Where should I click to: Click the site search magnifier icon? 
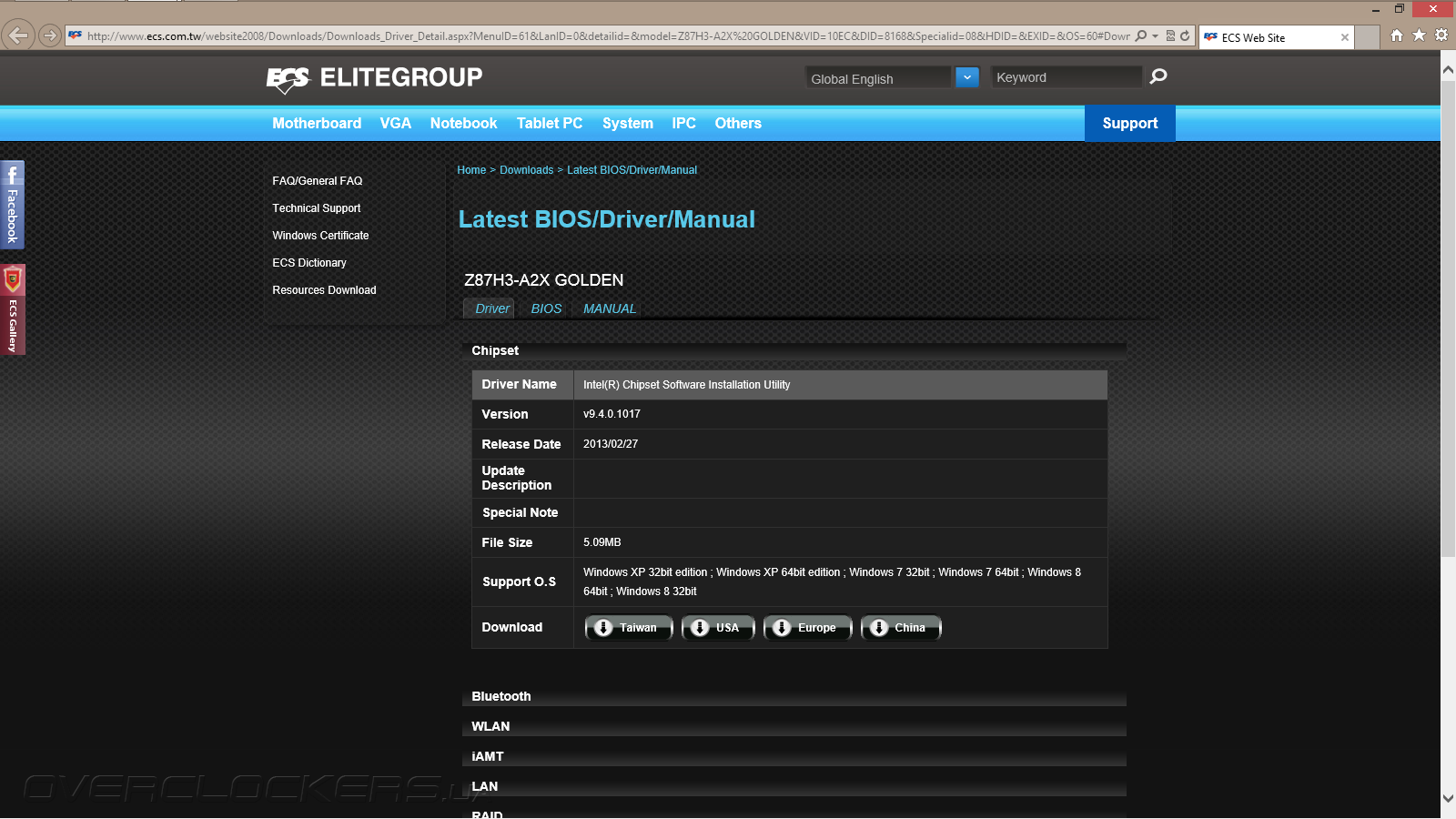1158,76
